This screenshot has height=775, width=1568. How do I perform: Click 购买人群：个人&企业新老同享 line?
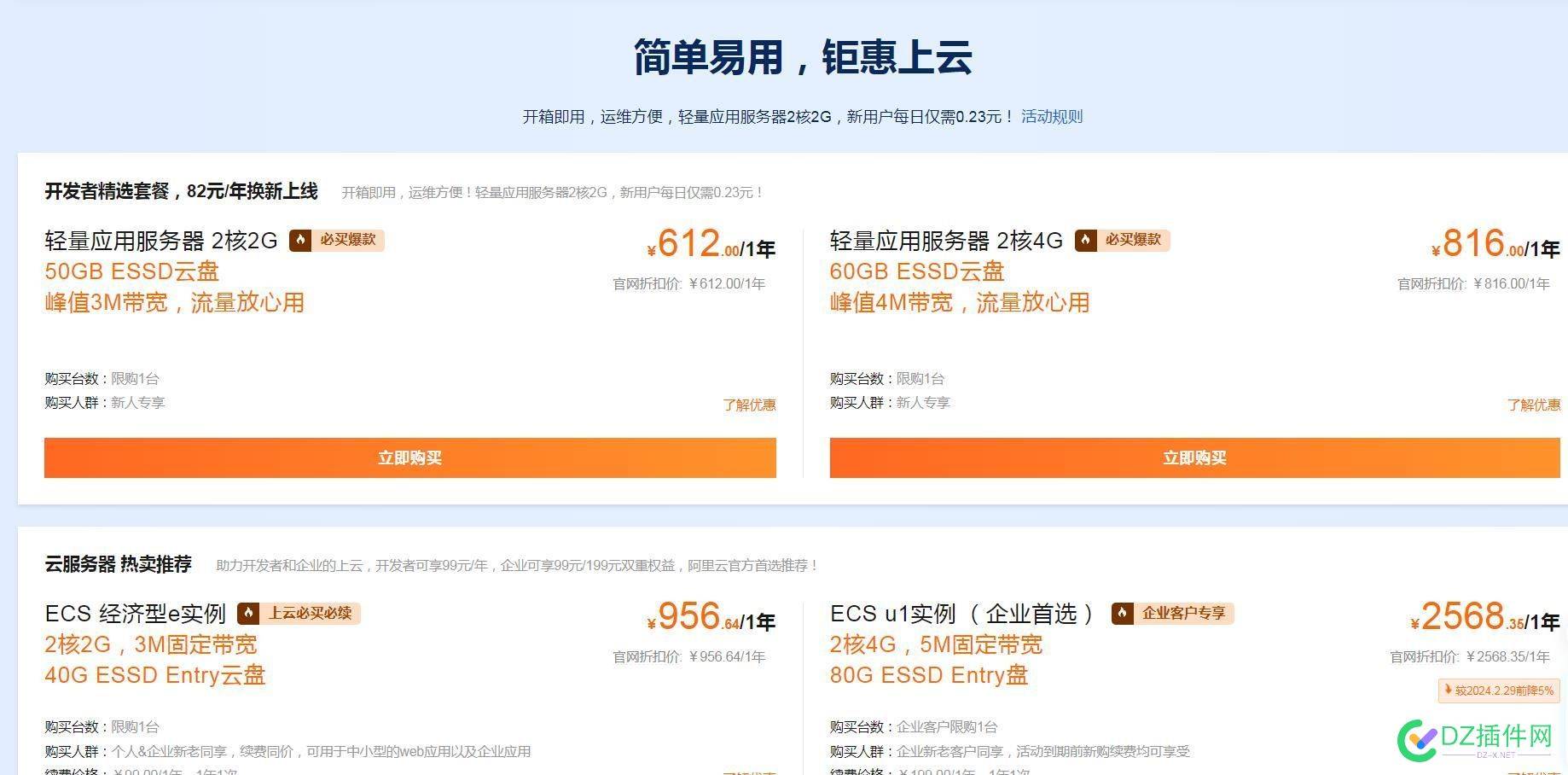(x=287, y=752)
